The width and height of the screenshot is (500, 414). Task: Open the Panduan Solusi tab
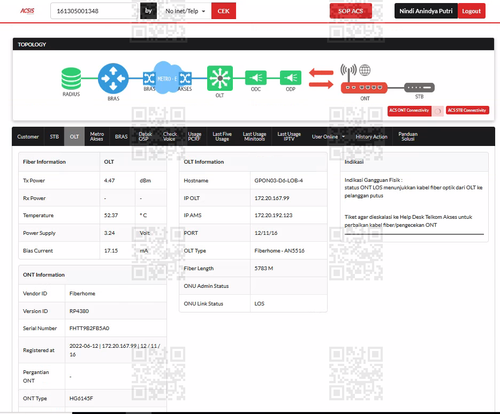coord(408,137)
